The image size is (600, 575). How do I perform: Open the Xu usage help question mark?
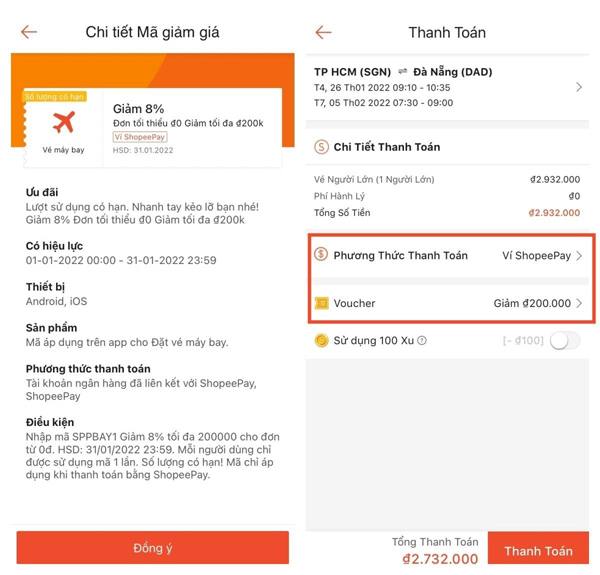click(422, 340)
